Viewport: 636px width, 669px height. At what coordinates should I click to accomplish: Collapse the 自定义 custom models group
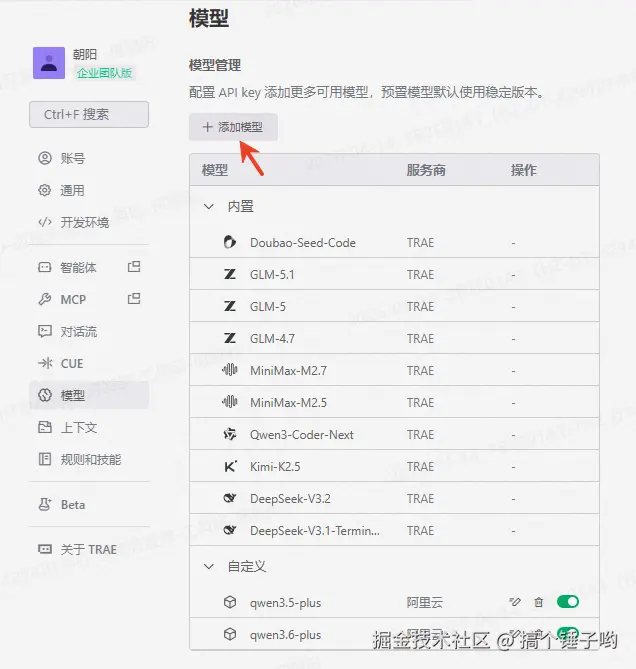[x=209, y=567]
